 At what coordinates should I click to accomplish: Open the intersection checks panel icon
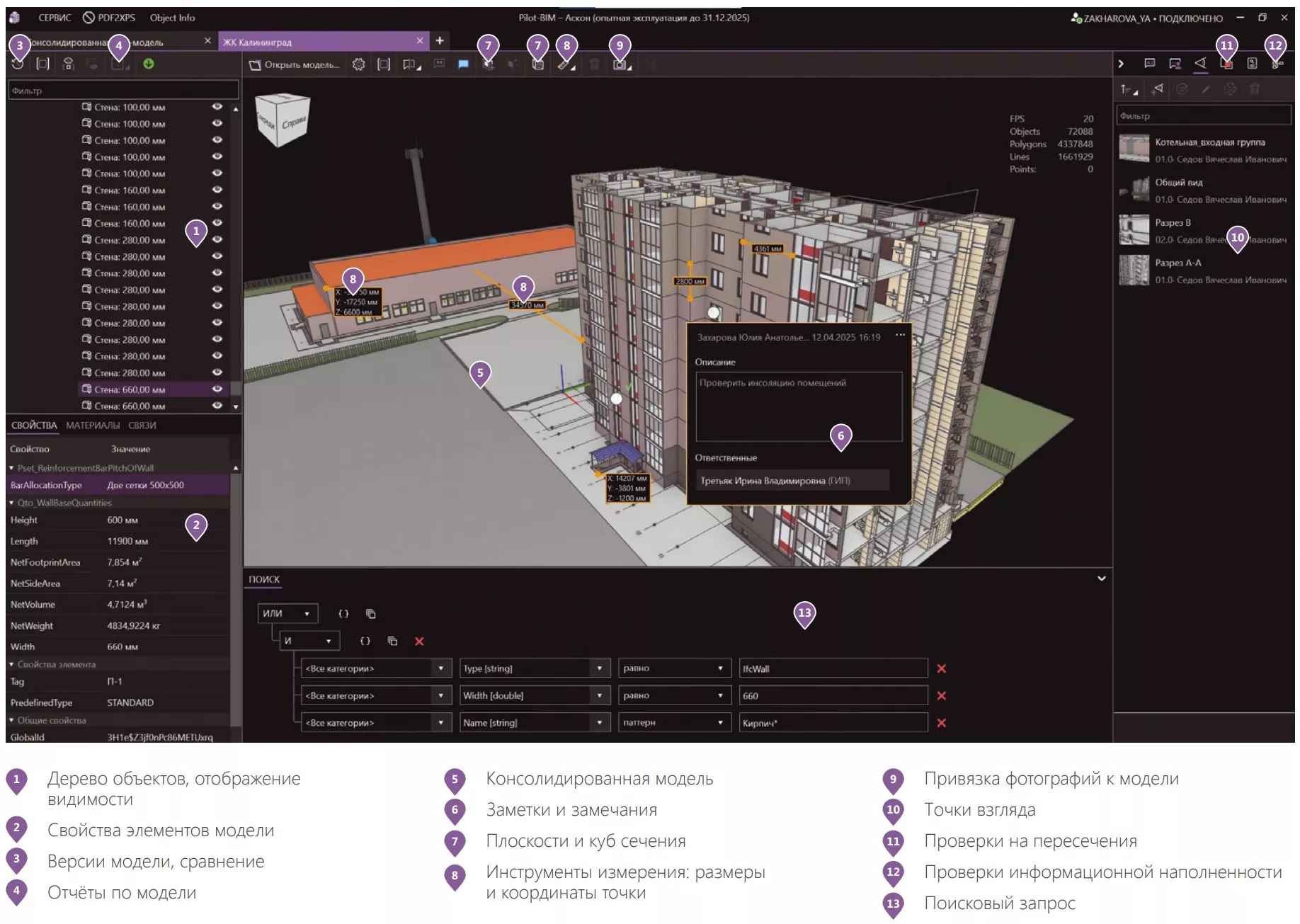coord(1226,64)
